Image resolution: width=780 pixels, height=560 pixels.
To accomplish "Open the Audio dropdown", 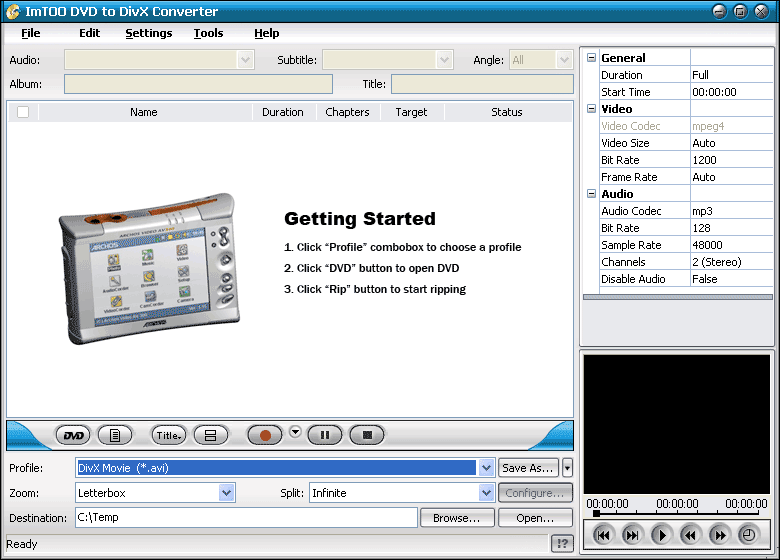I will click(245, 60).
